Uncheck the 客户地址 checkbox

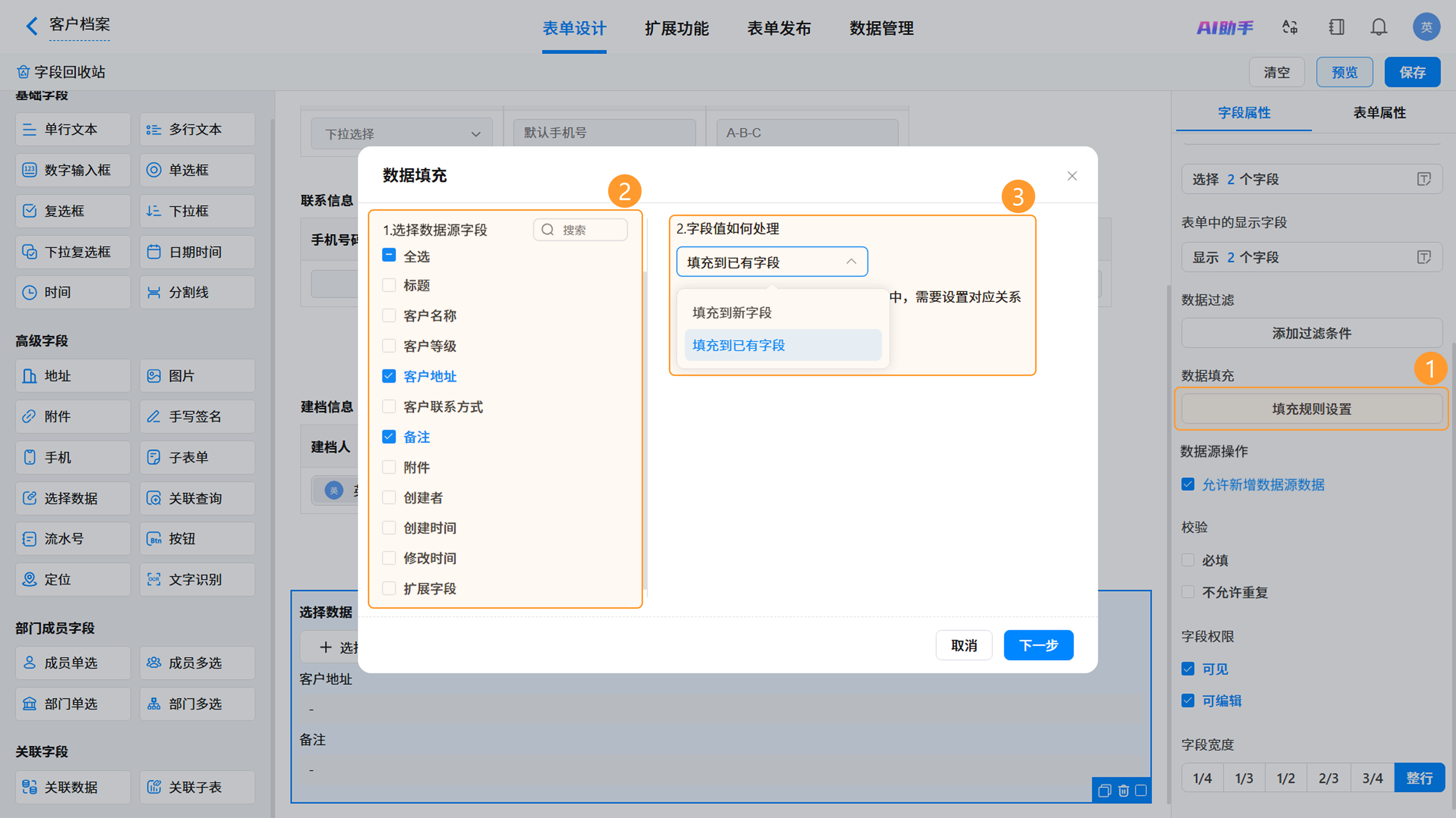click(x=389, y=376)
